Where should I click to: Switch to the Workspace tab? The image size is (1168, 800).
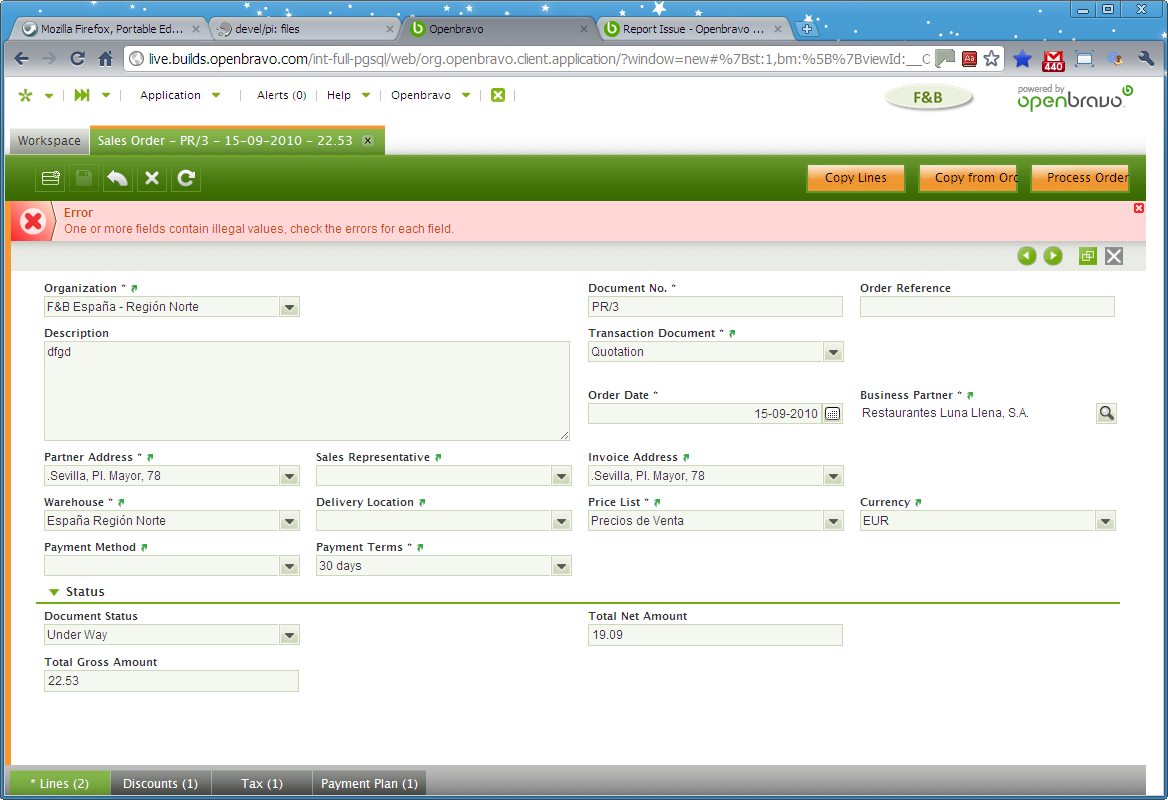pyautogui.click(x=49, y=141)
